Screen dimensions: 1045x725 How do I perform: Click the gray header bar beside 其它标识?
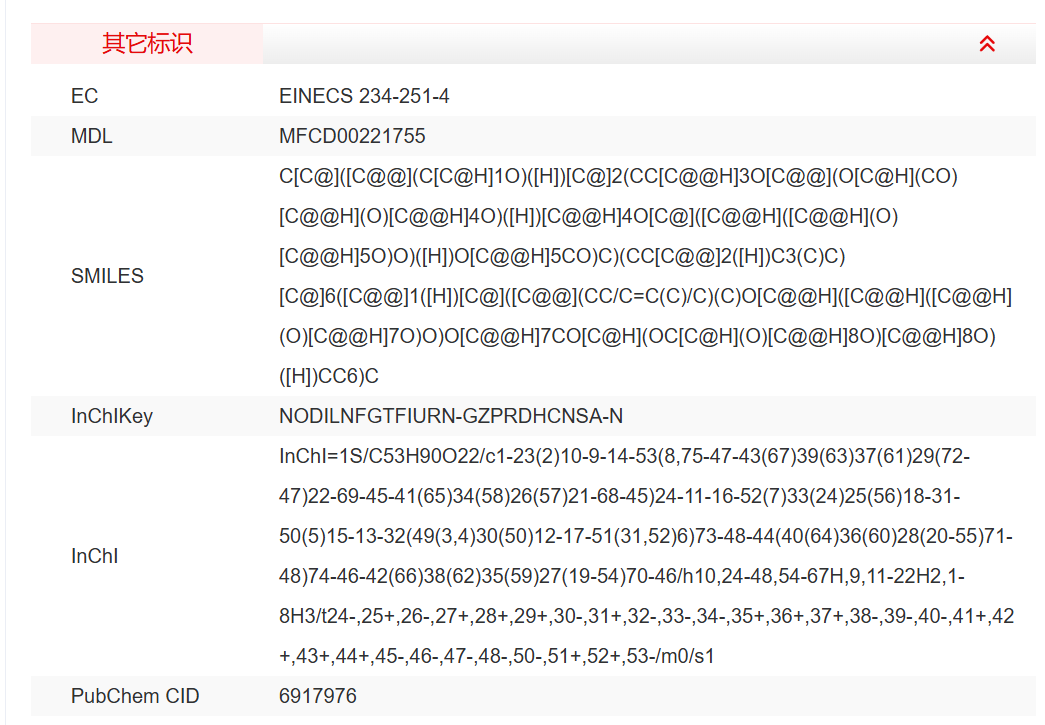click(600, 44)
